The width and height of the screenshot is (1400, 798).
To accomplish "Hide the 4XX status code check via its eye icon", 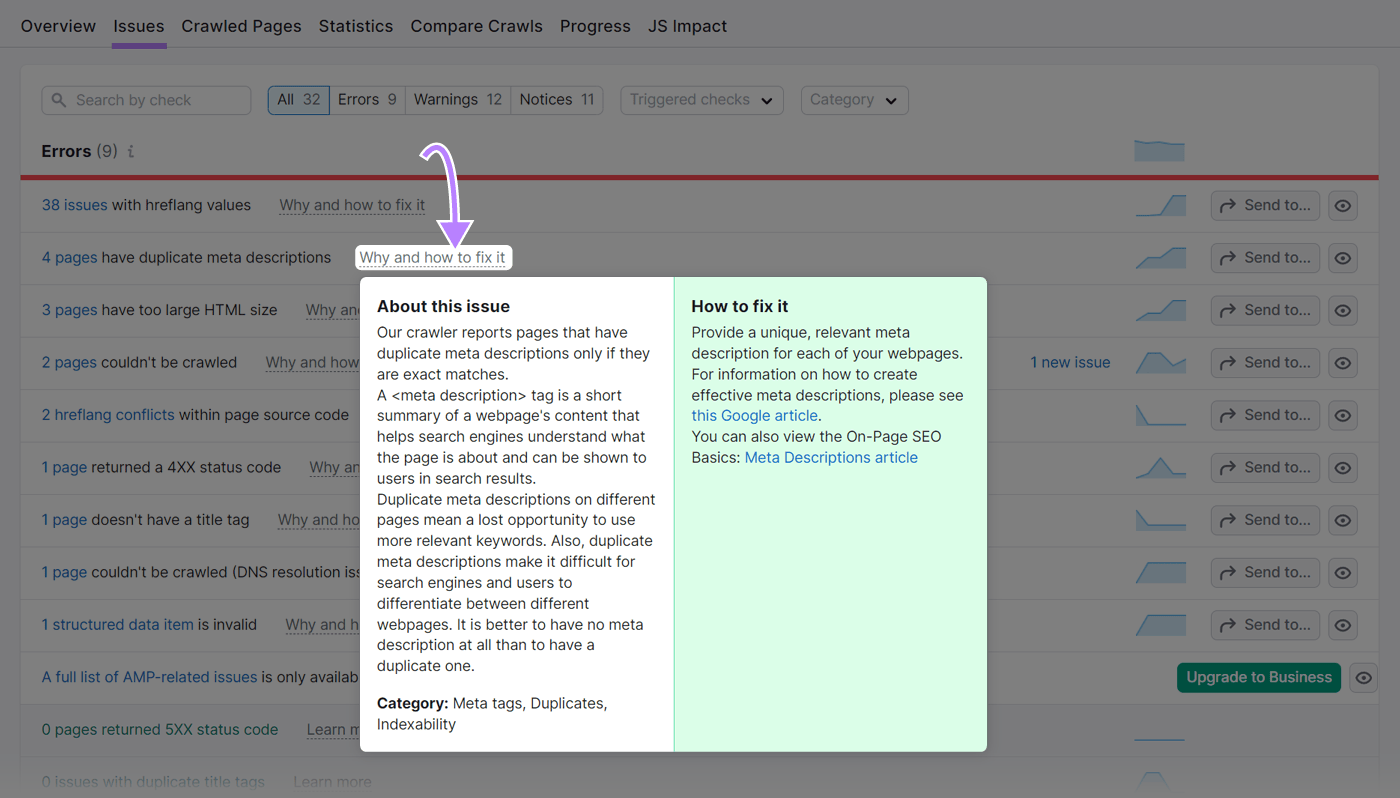I will (1342, 467).
